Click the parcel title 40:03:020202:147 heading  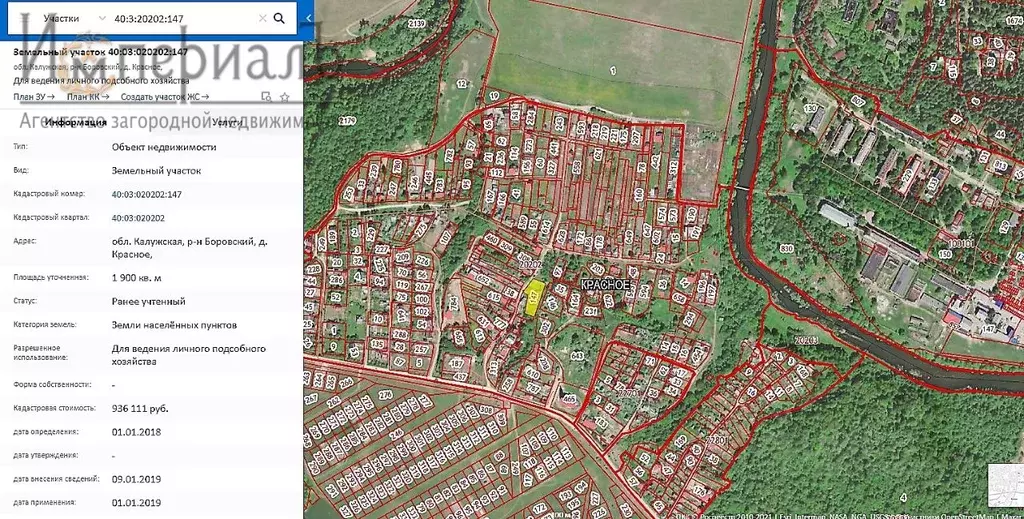(98, 50)
